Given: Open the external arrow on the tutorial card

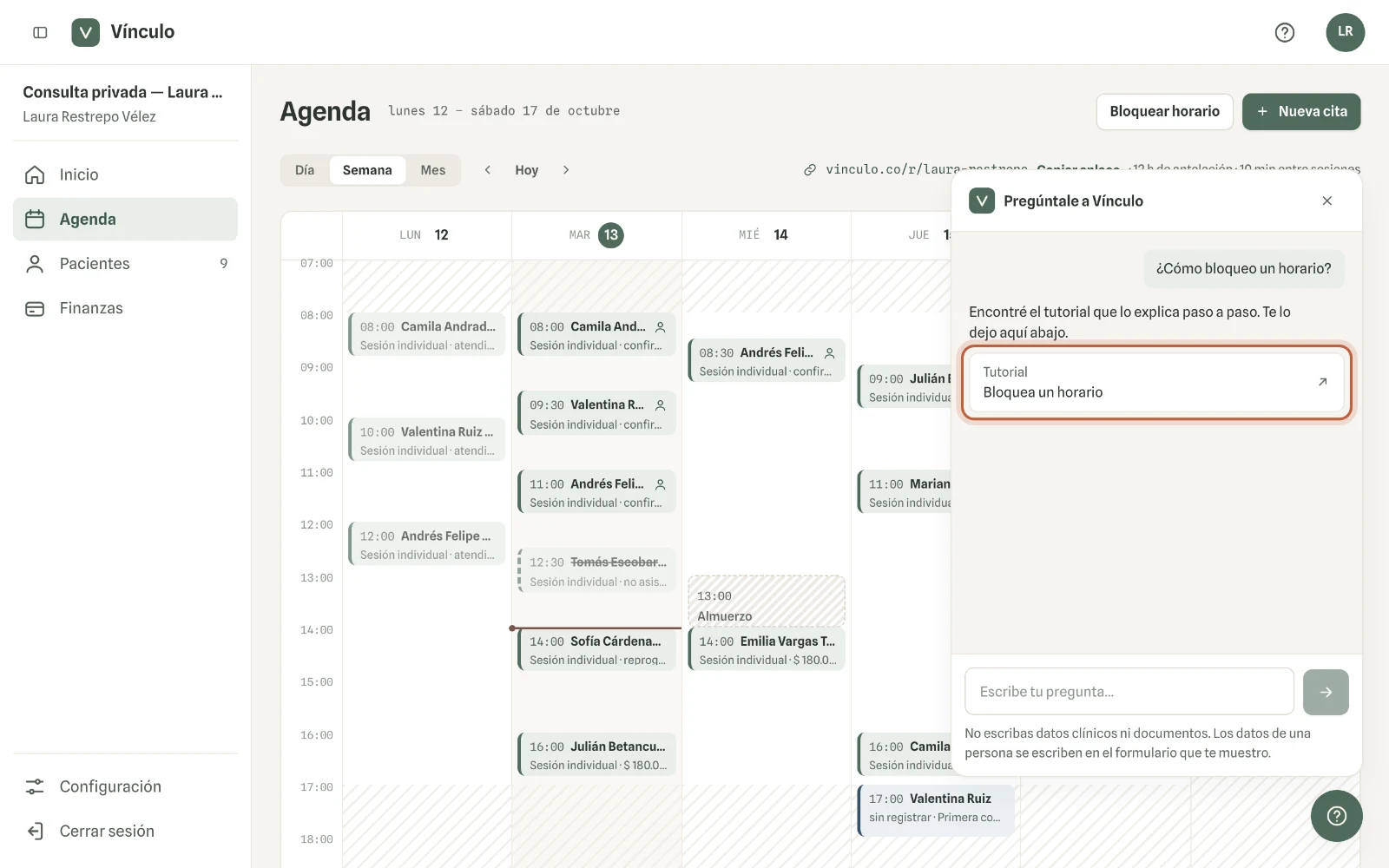Looking at the screenshot, I should (1322, 382).
